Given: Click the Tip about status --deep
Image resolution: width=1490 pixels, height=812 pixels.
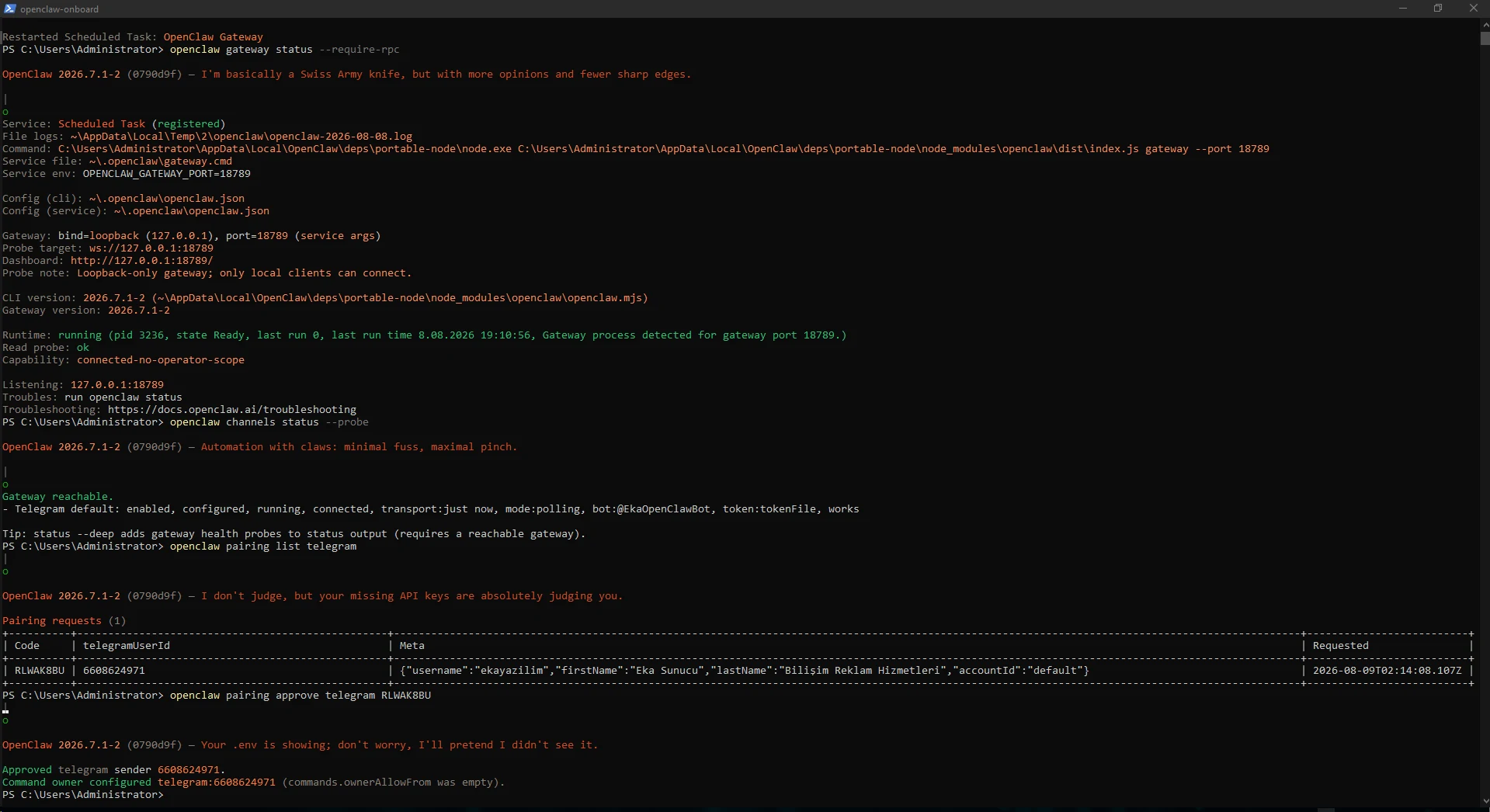Looking at the screenshot, I should point(294,534).
